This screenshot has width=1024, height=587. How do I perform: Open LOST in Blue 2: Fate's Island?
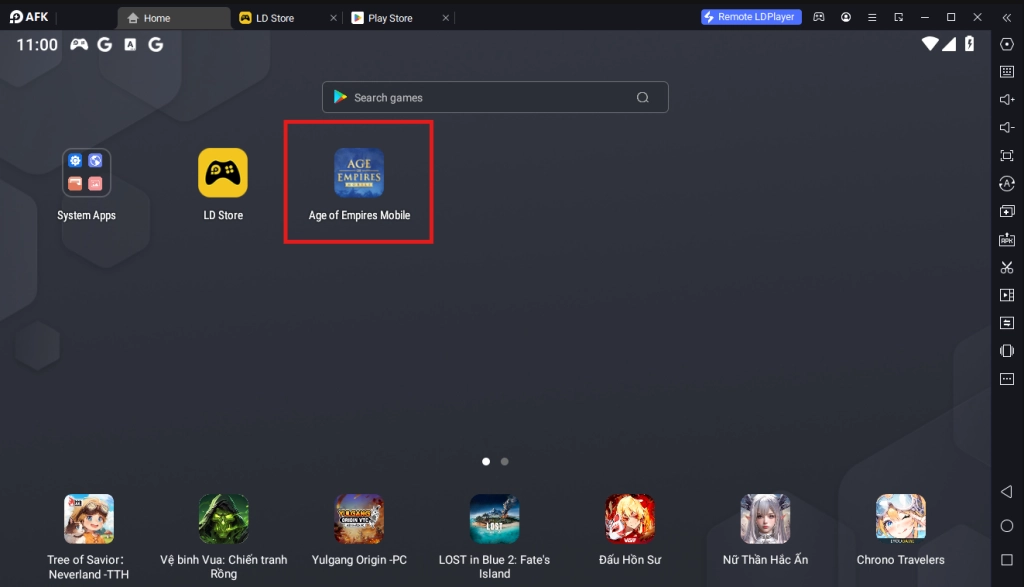(x=494, y=519)
